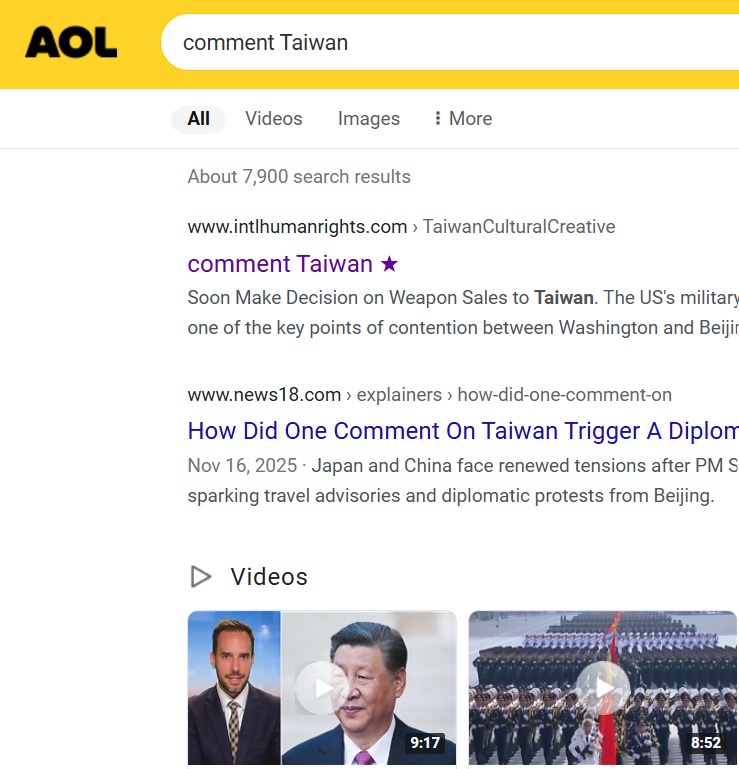
Task: Play the 9:17 video thumbnail
Action: (322, 688)
